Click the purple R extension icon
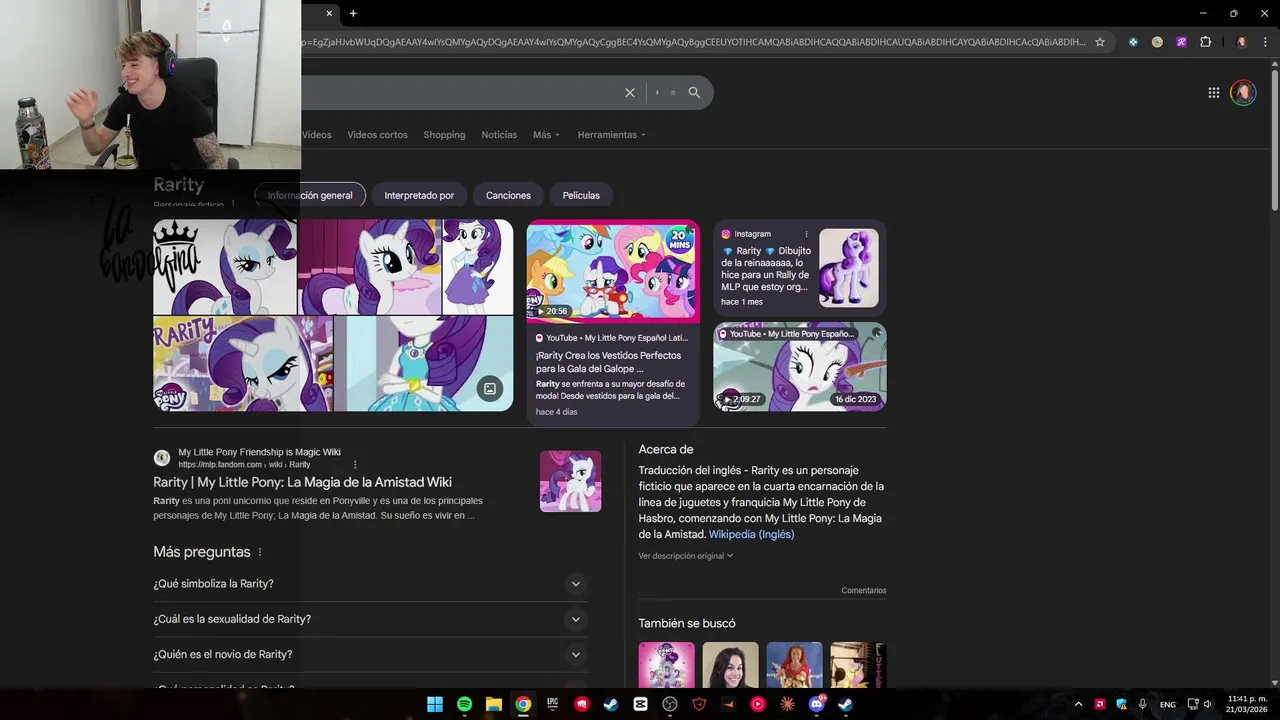 click(x=1181, y=42)
